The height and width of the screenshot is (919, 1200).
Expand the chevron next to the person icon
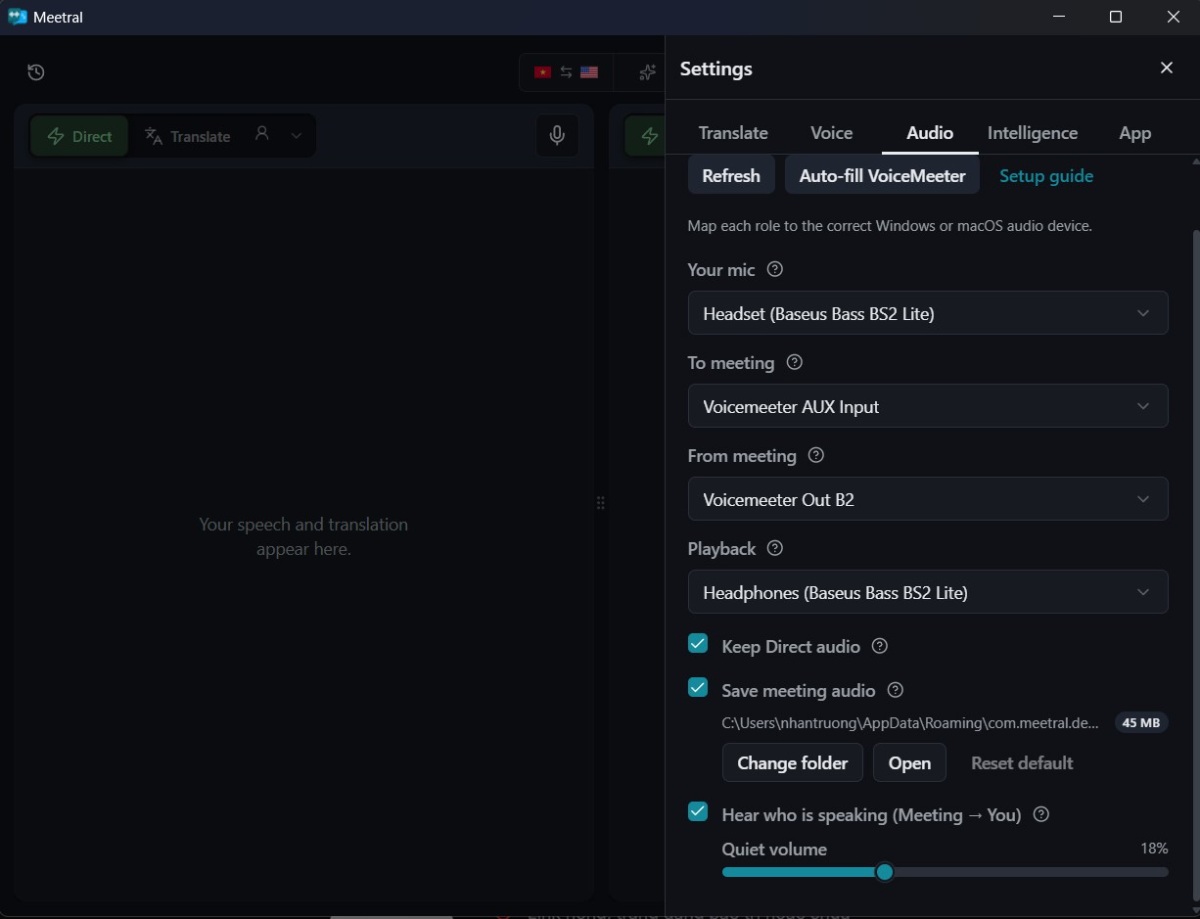(x=296, y=136)
